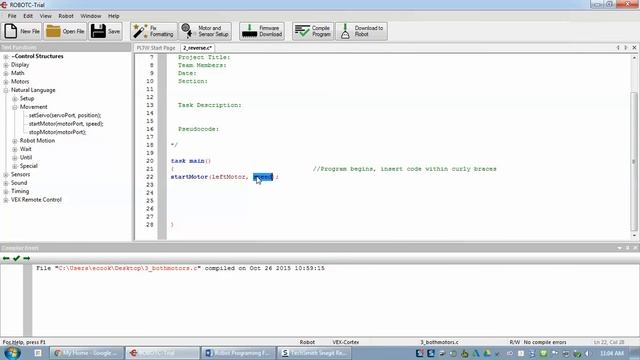The height and width of the screenshot is (360, 640).
Task: Click the Pseudocode: comment line
Action: click(x=198, y=129)
